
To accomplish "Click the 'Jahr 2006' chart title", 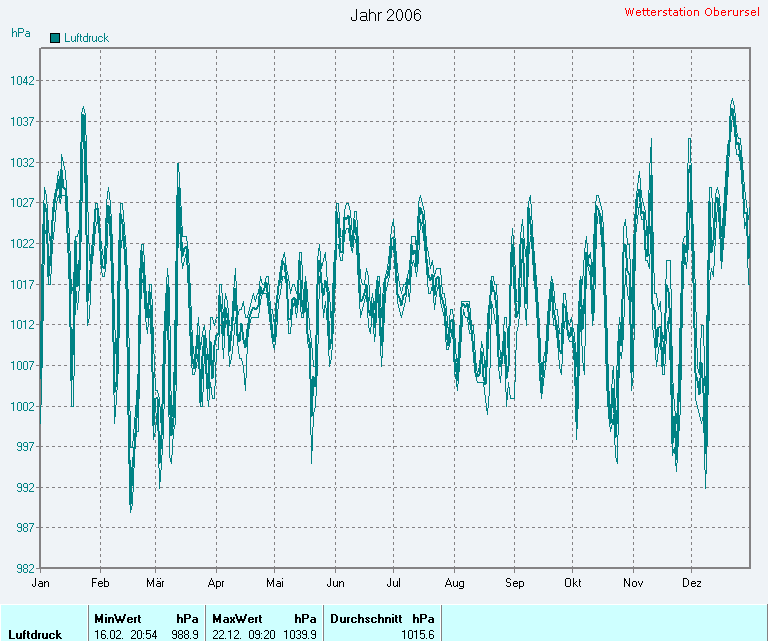I will click(x=386, y=15).
